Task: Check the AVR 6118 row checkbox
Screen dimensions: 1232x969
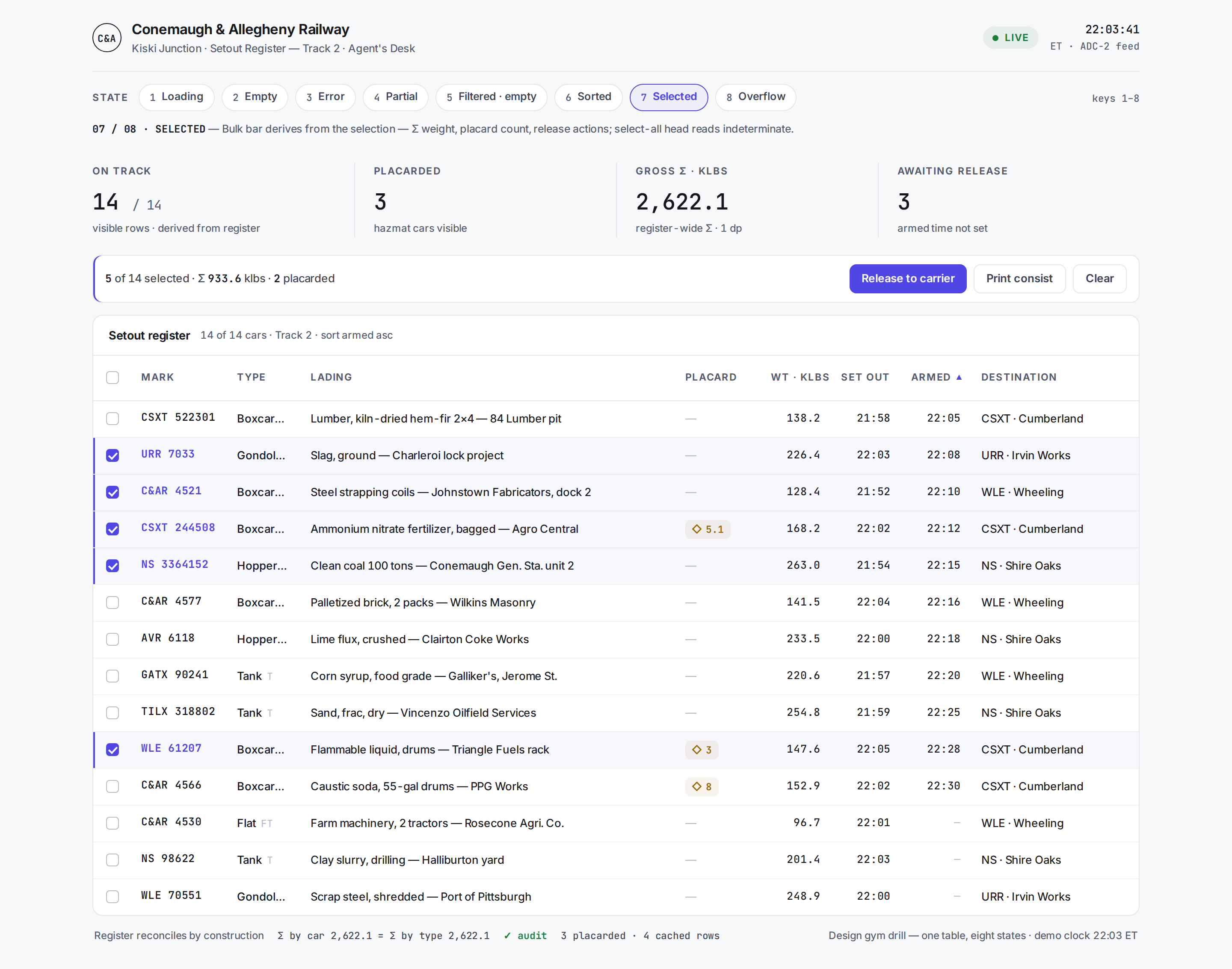Action: [x=113, y=639]
